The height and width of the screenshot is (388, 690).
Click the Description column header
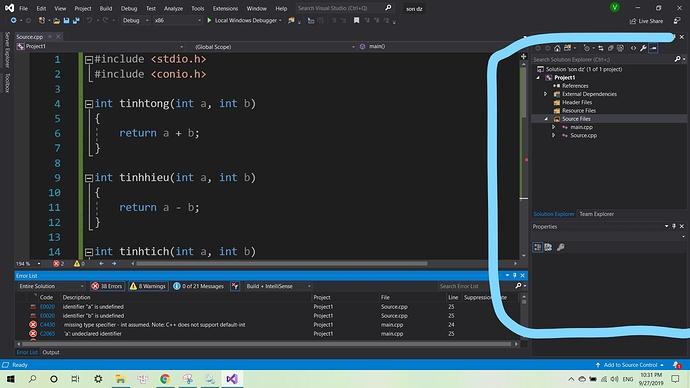point(77,297)
